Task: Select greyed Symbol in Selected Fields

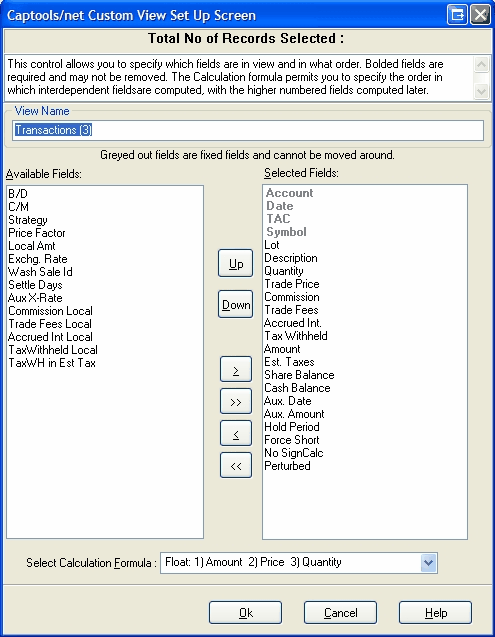Action: tap(286, 232)
